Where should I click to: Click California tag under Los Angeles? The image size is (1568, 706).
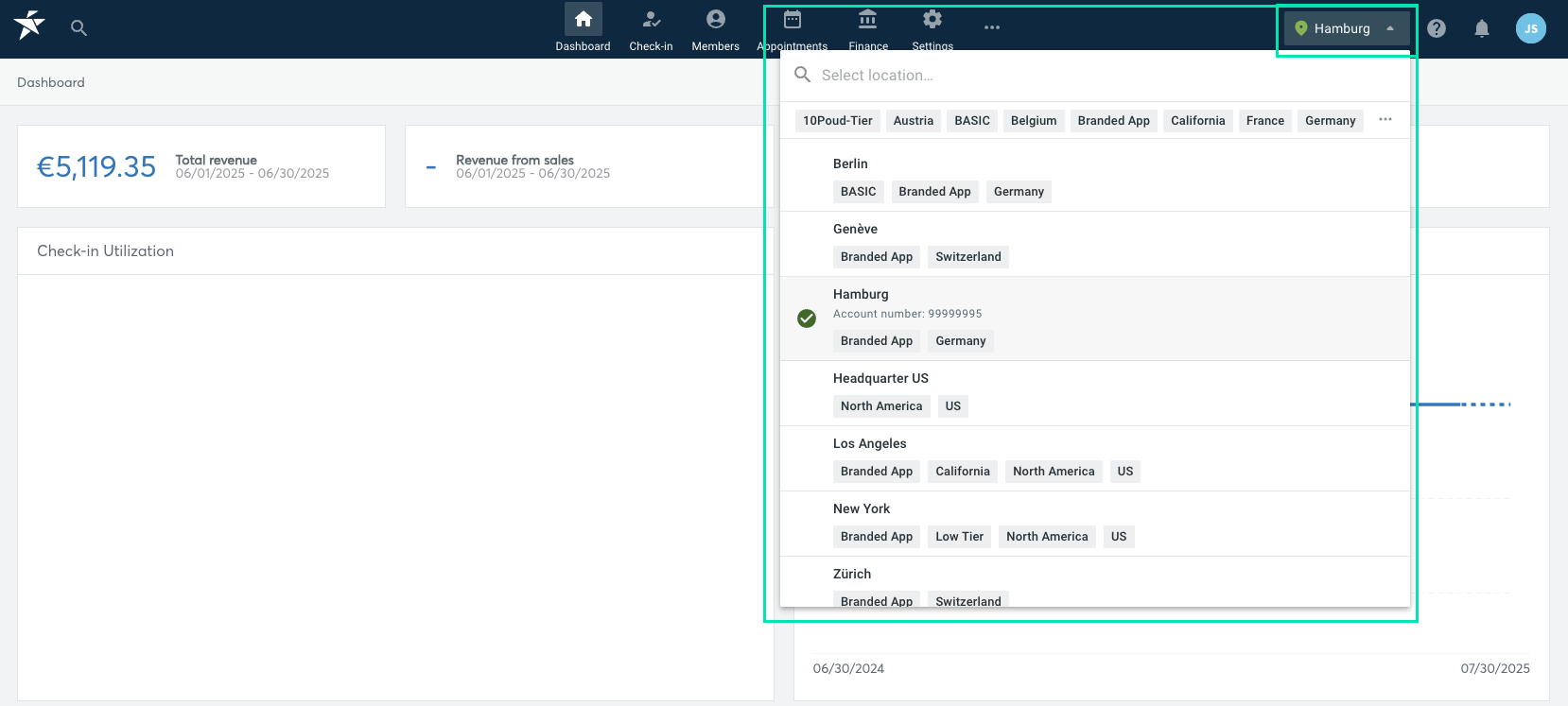pos(963,472)
